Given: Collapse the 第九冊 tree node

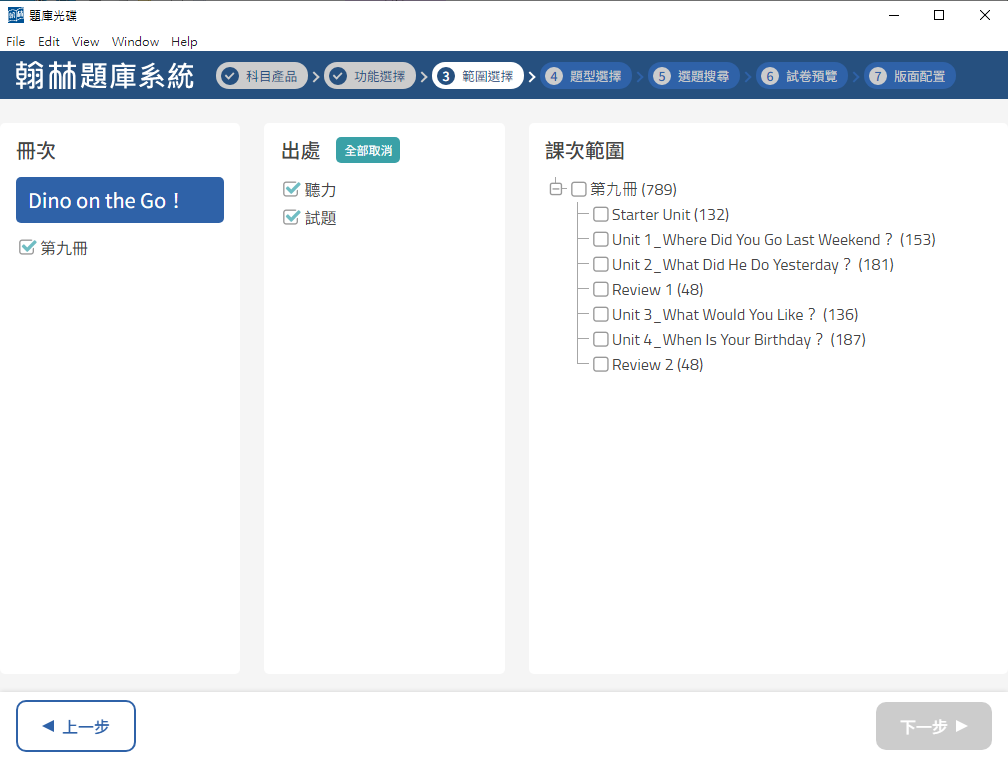Looking at the screenshot, I should [x=556, y=189].
